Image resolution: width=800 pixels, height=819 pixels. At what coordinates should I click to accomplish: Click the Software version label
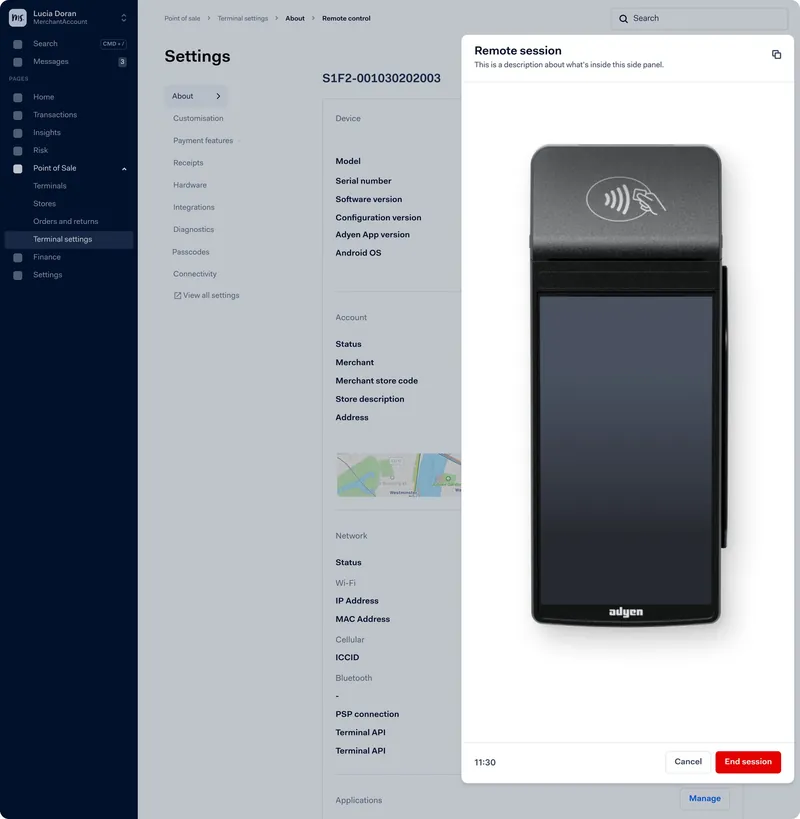tap(369, 199)
